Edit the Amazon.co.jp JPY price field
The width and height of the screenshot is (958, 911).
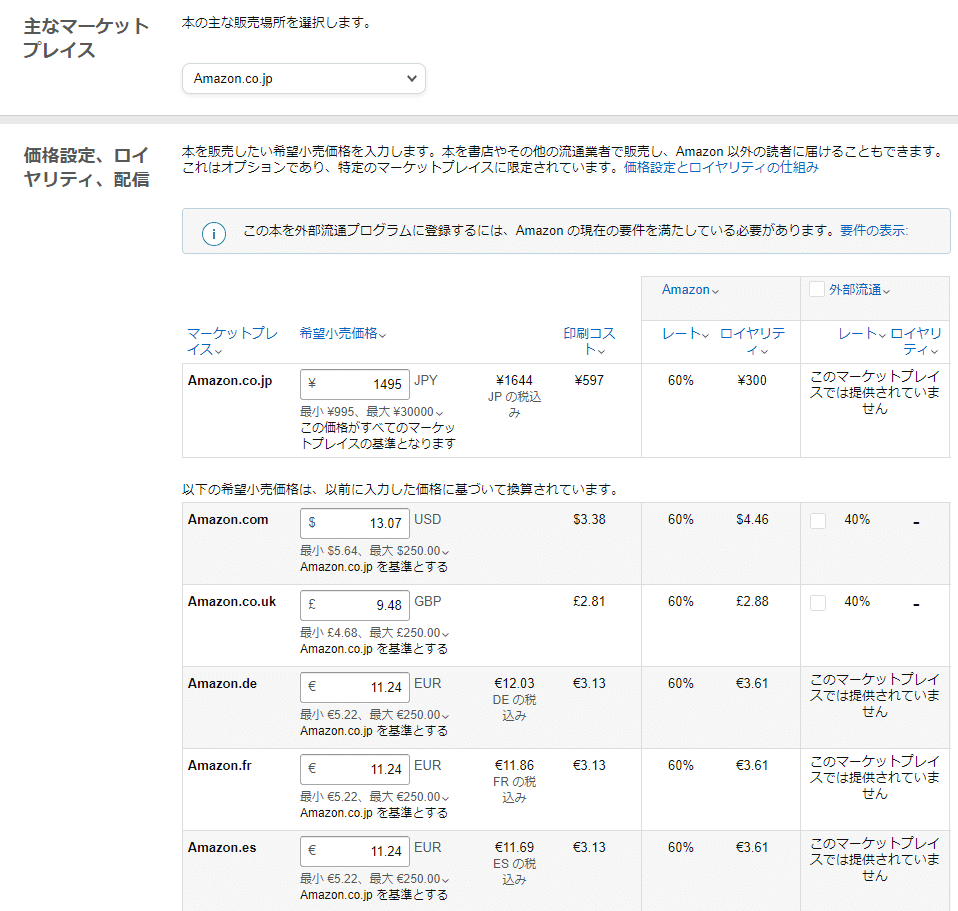(x=354, y=384)
